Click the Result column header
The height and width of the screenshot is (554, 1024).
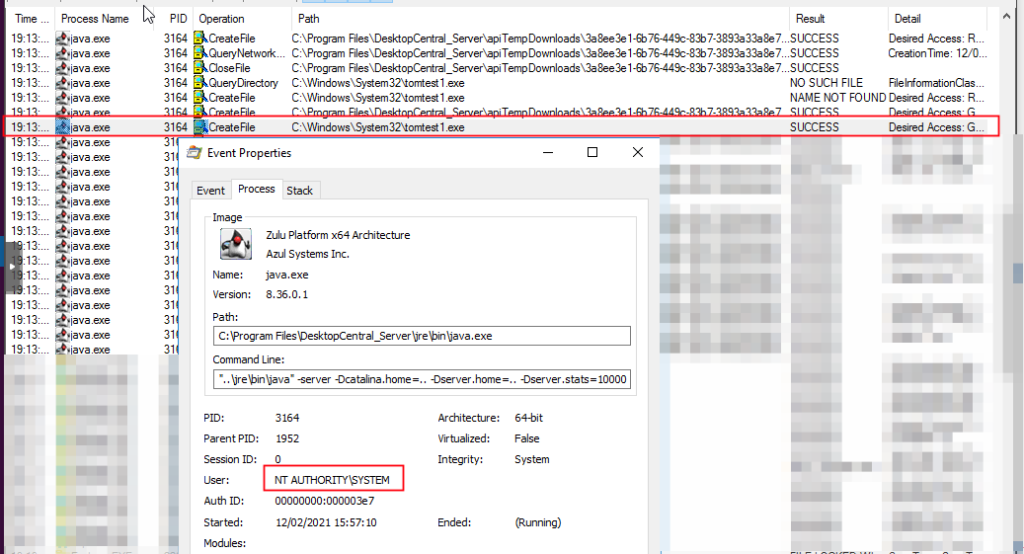pyautogui.click(x=810, y=19)
